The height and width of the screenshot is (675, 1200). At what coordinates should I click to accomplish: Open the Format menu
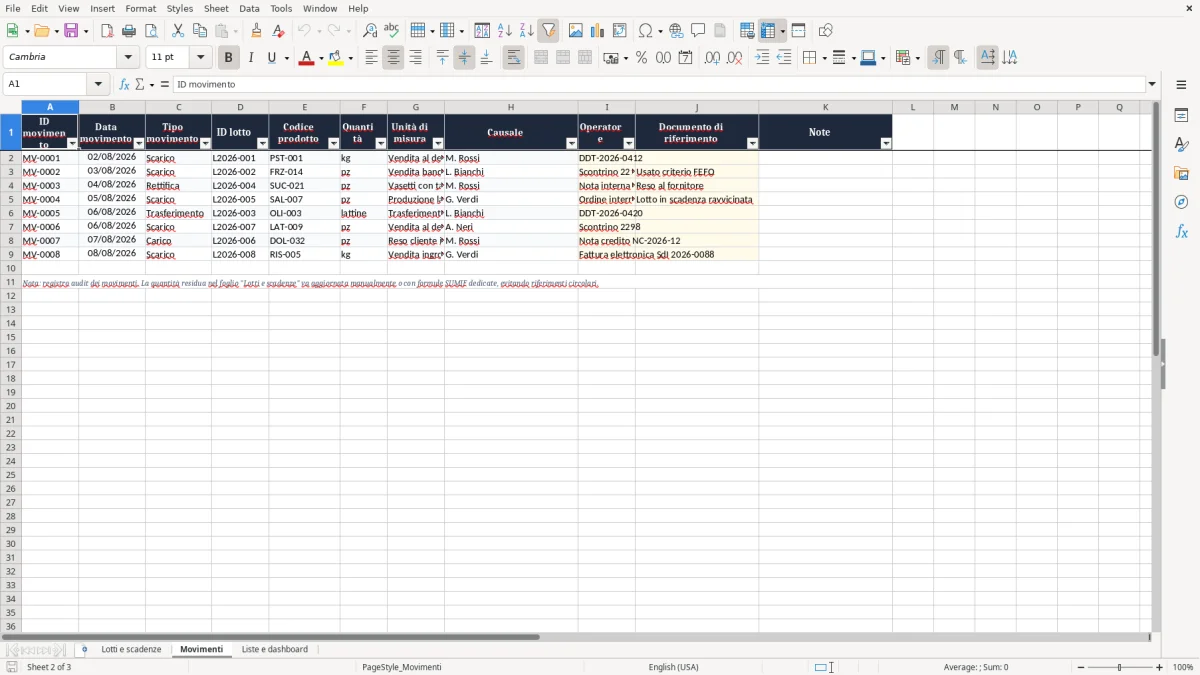pos(141,8)
